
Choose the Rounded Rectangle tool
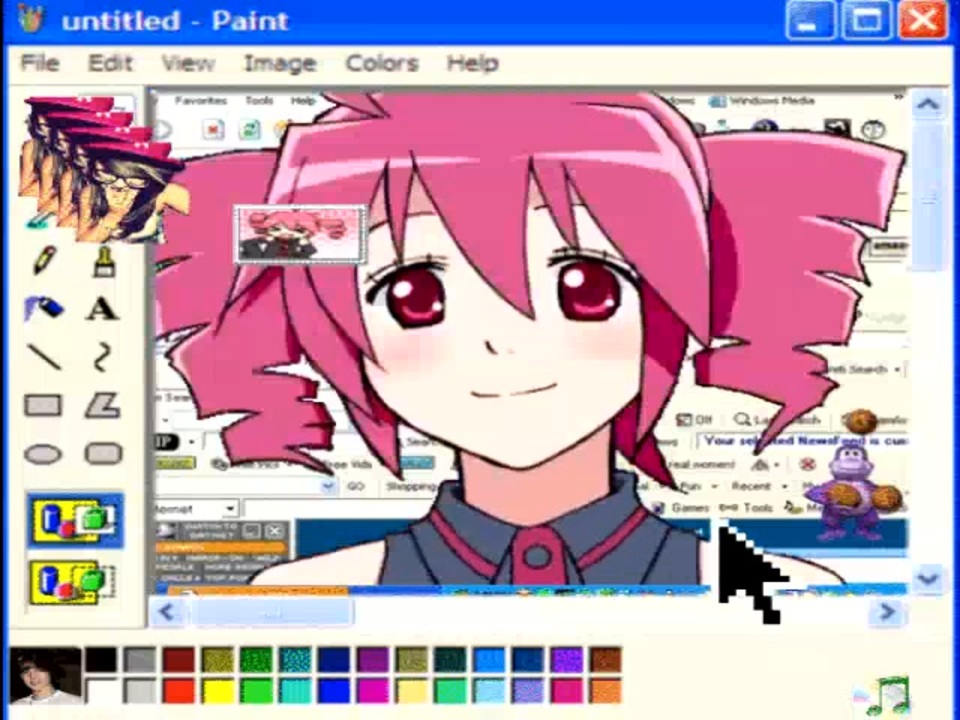click(x=103, y=454)
